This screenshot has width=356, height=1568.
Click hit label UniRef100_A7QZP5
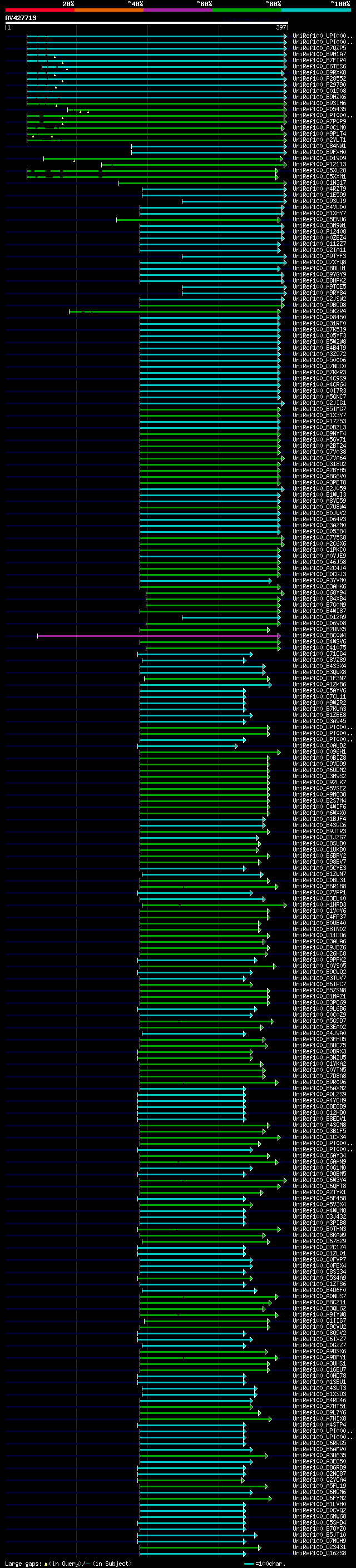(319, 48)
